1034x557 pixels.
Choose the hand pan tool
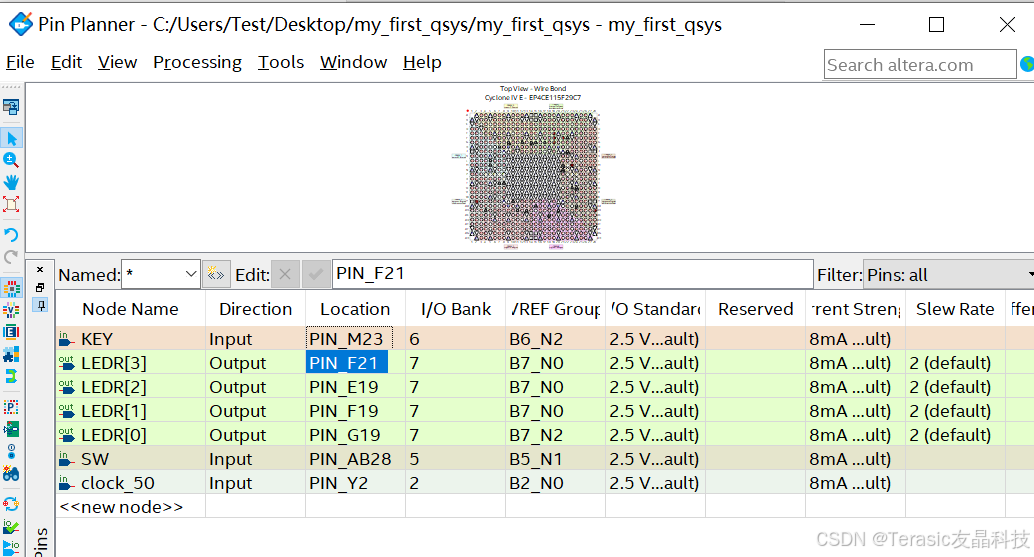click(11, 183)
